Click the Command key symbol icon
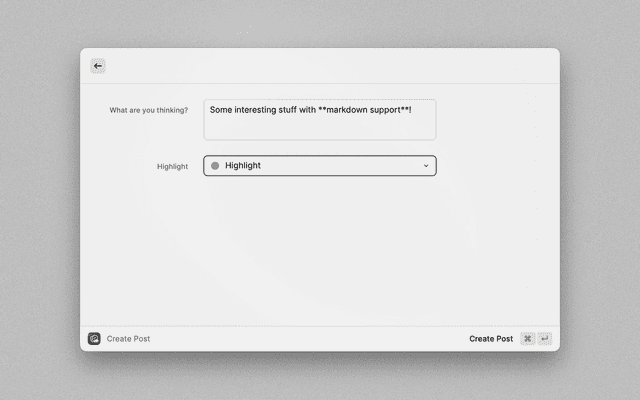640x400 pixels. pyautogui.click(x=527, y=339)
